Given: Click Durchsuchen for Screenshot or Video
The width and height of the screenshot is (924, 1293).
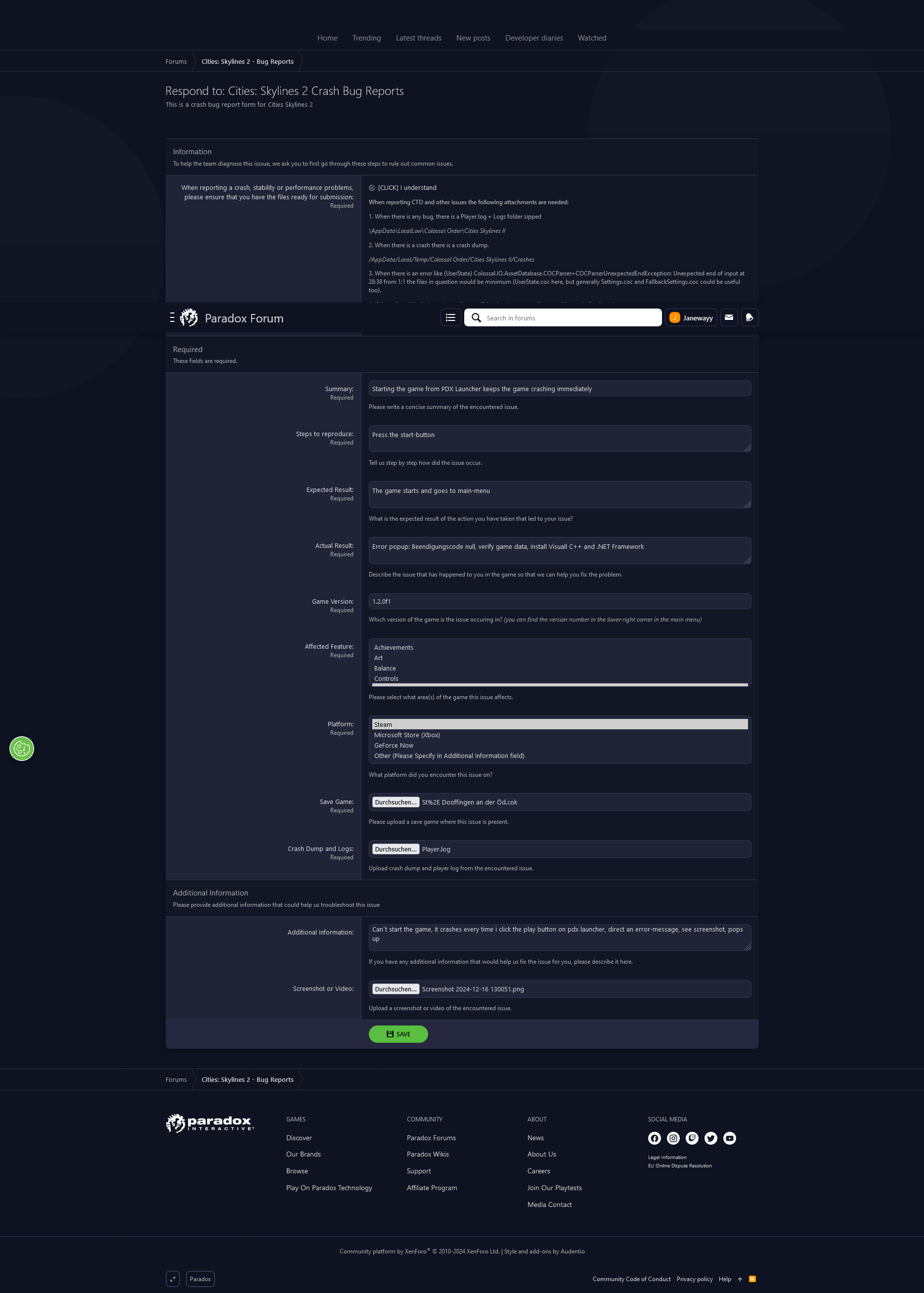Looking at the screenshot, I should coord(396,989).
